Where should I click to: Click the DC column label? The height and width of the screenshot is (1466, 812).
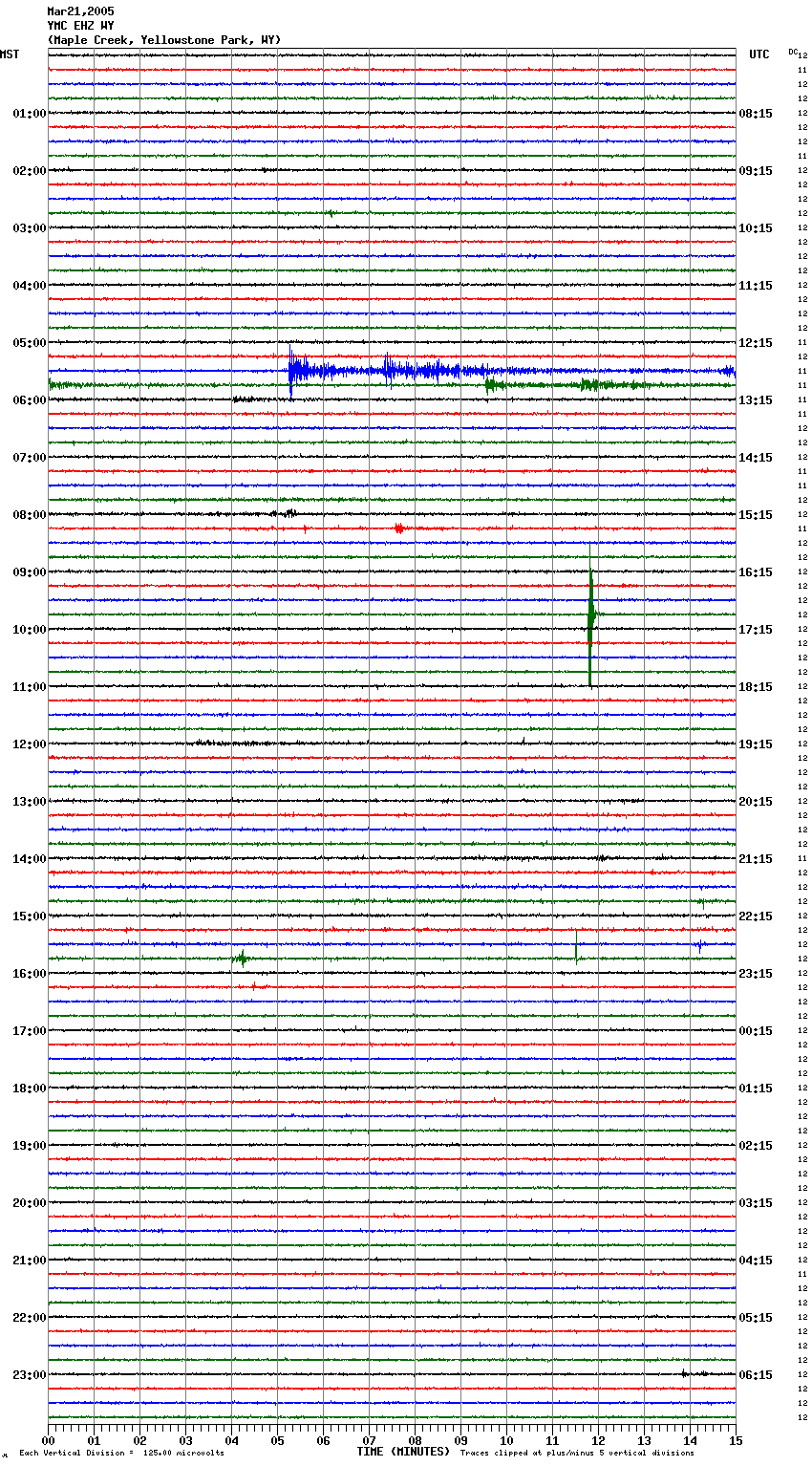point(793,52)
